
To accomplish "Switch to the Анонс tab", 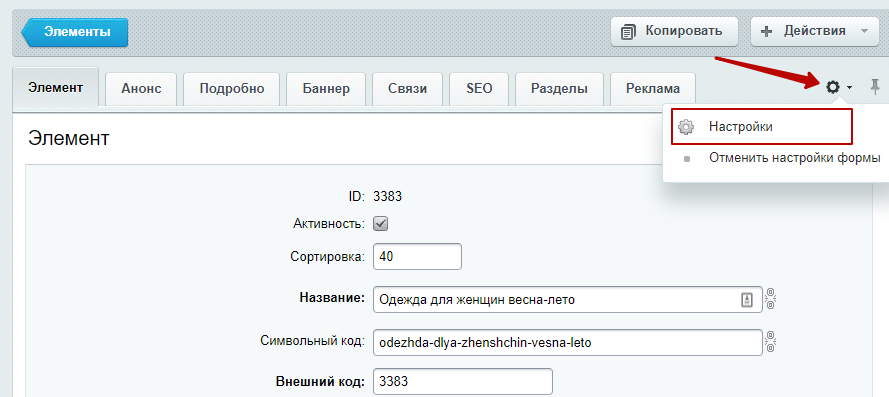I will pos(141,89).
